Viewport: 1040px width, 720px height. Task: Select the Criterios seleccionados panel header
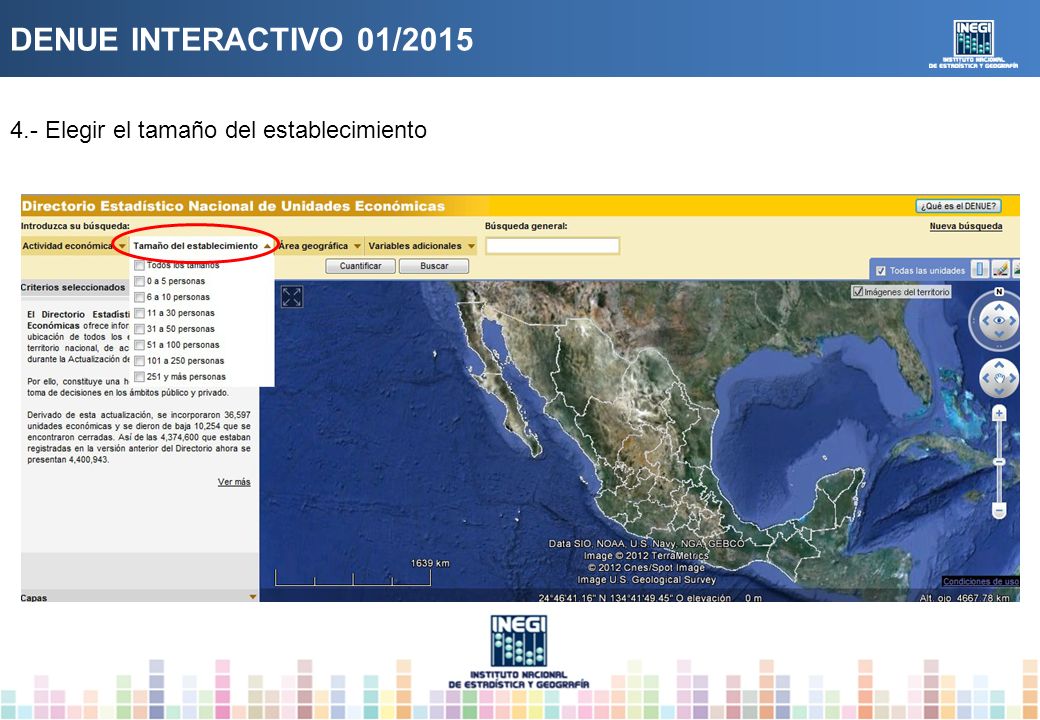(73, 287)
